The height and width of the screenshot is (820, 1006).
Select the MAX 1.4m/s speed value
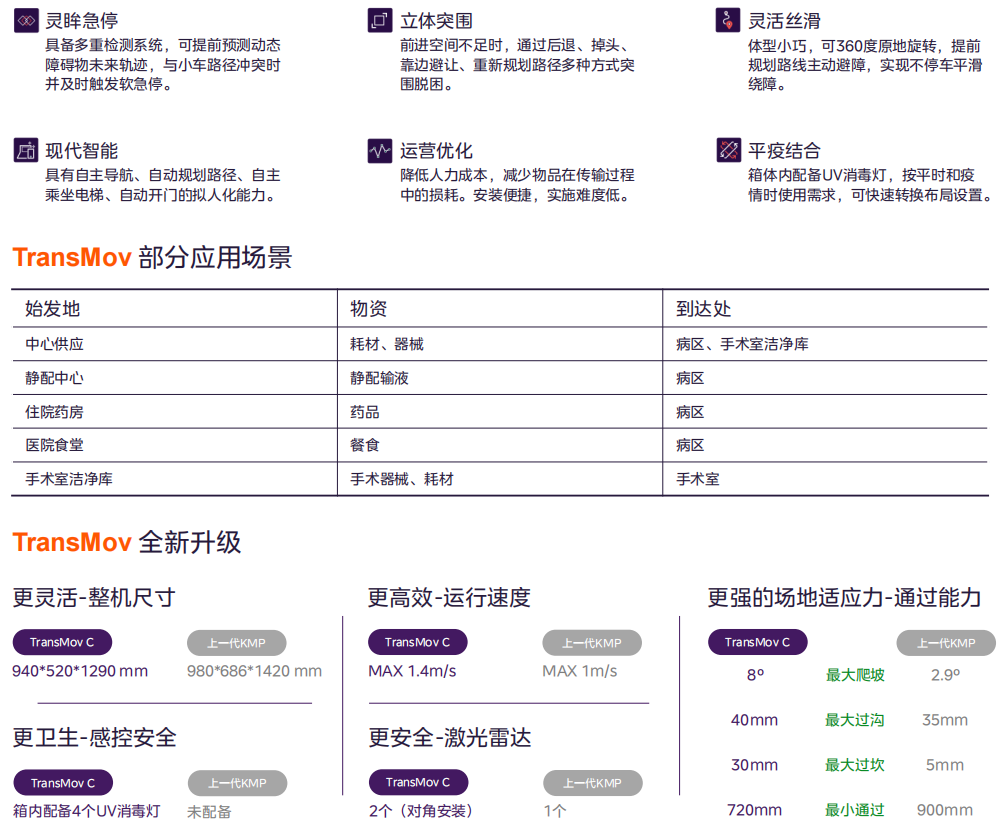[x=412, y=671]
